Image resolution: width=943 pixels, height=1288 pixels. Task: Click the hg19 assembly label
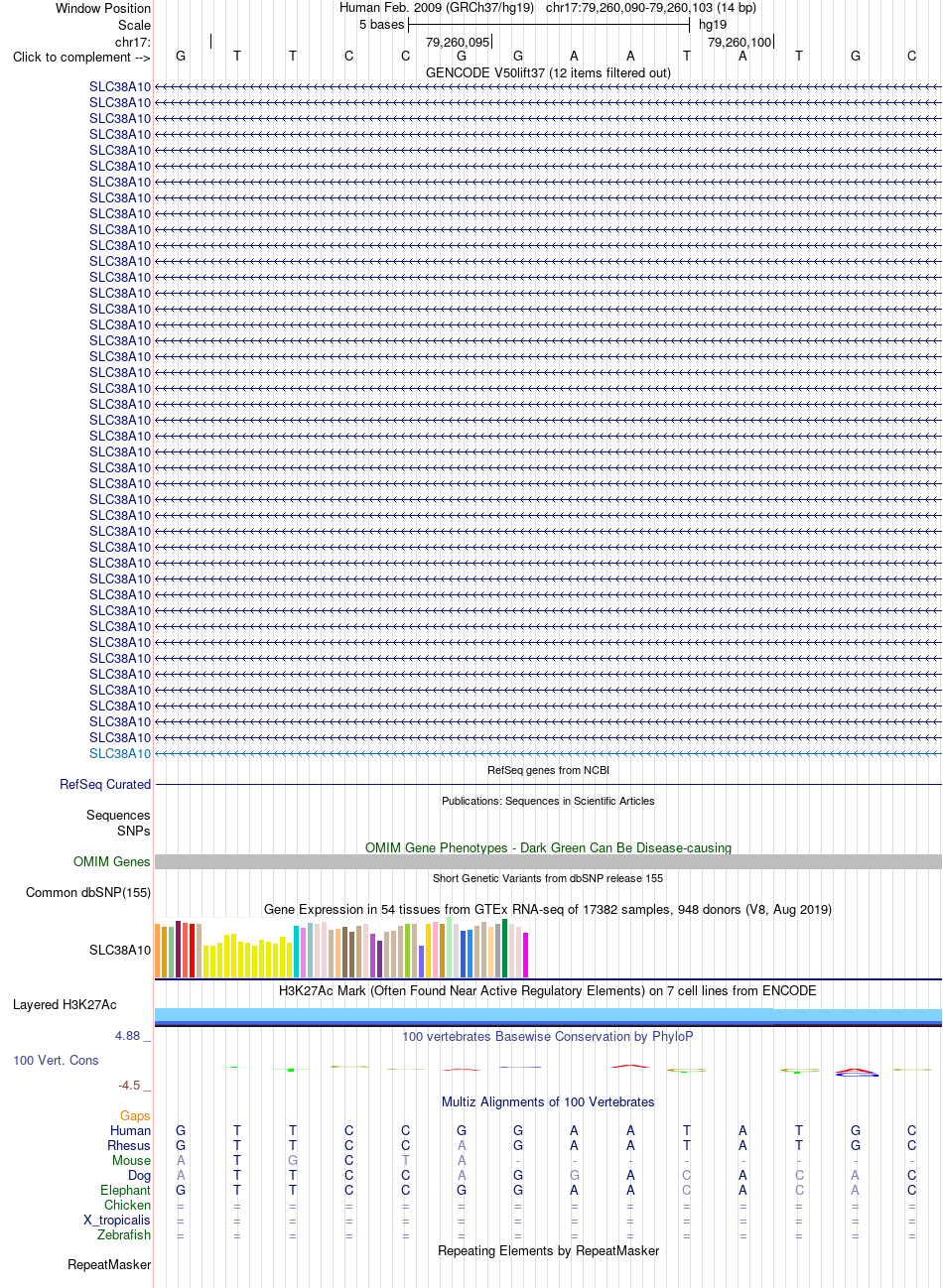713,24
